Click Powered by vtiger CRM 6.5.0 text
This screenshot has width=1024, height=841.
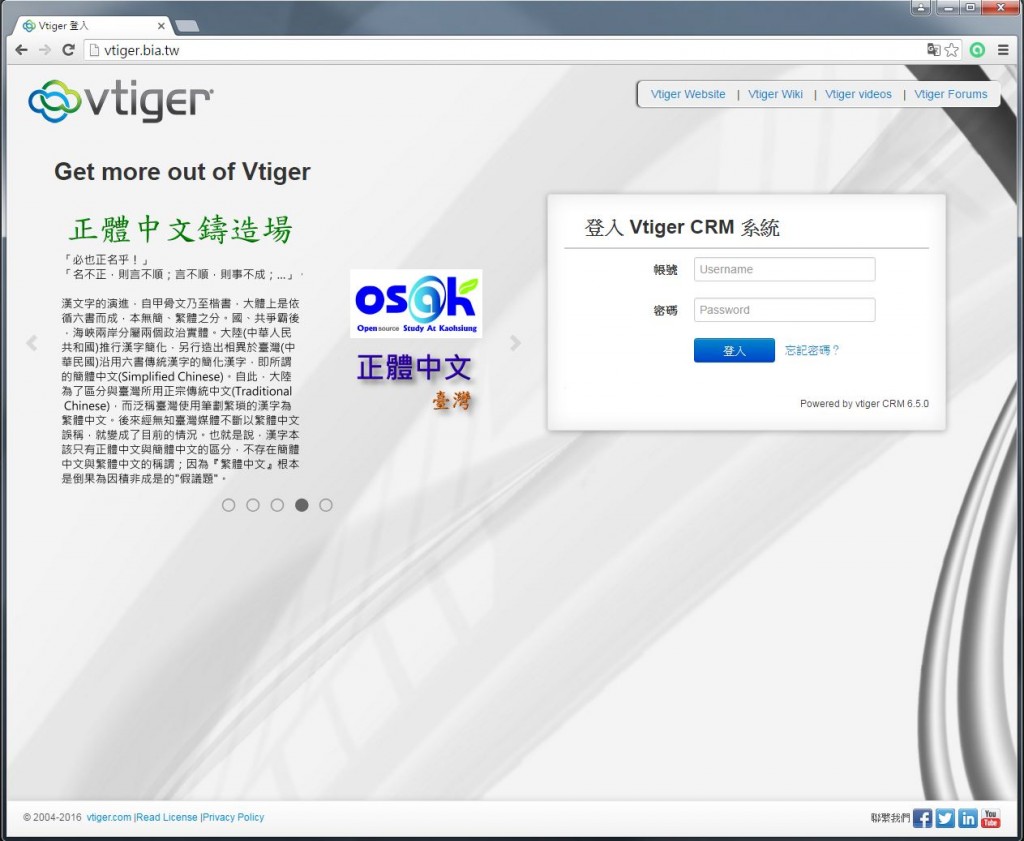point(864,404)
